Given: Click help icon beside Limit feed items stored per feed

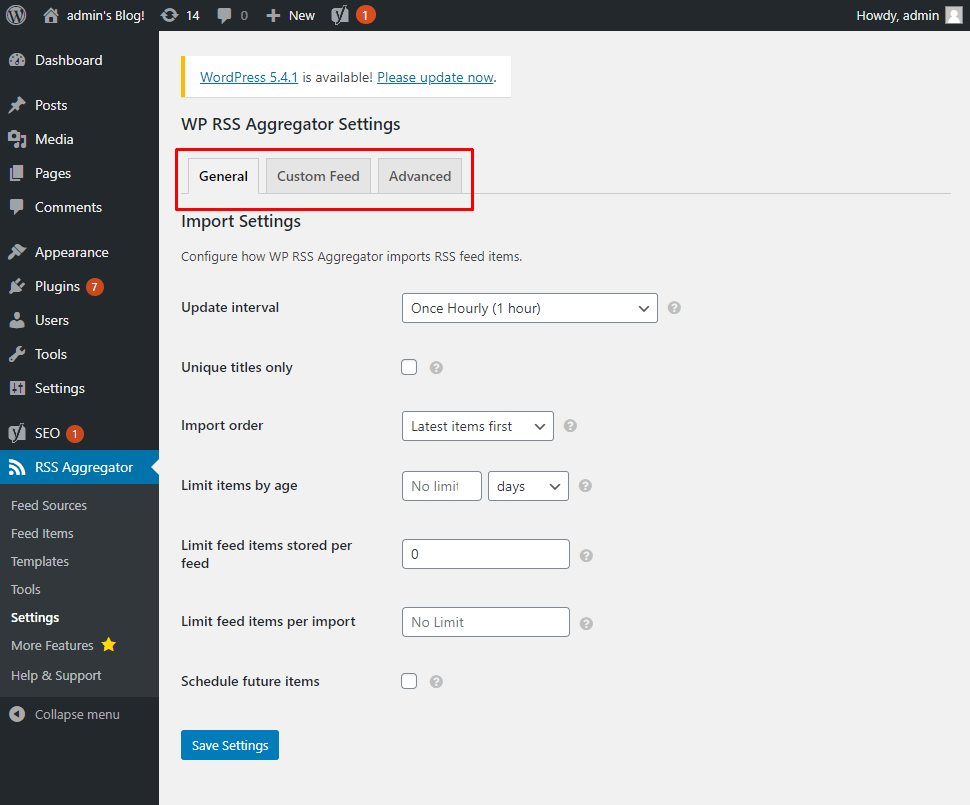Looking at the screenshot, I should [x=586, y=556].
